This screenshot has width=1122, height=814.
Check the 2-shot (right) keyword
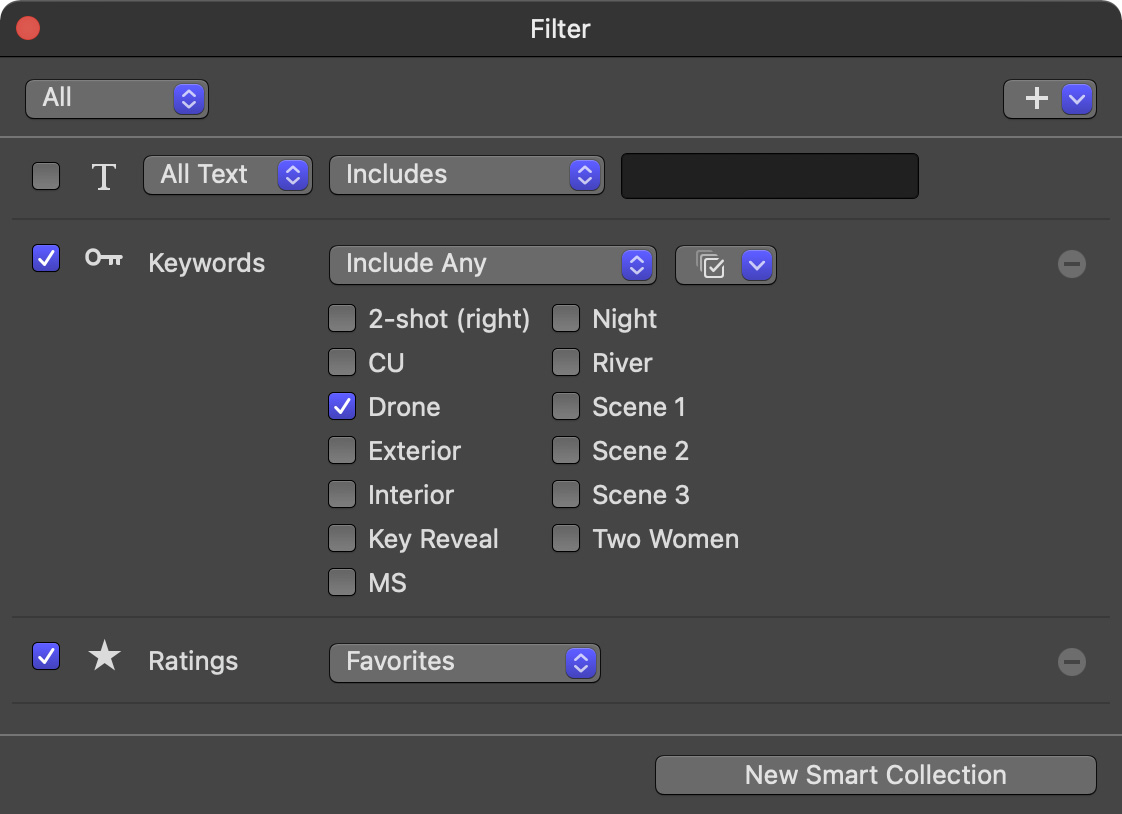(x=342, y=318)
